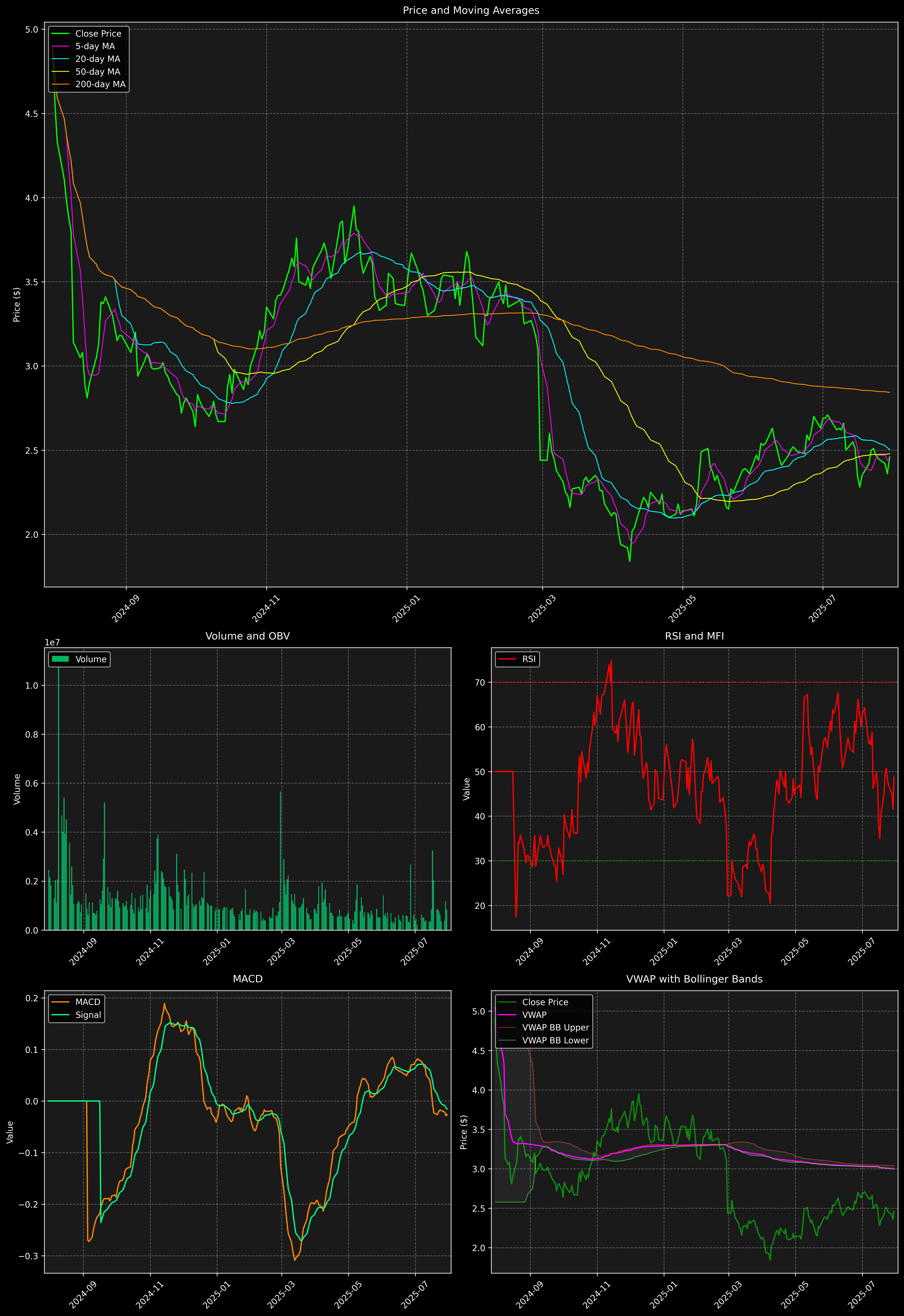The image size is (904, 1316).
Task: Click the 'Price and Moving Averages' chart title
Action: pos(471,10)
